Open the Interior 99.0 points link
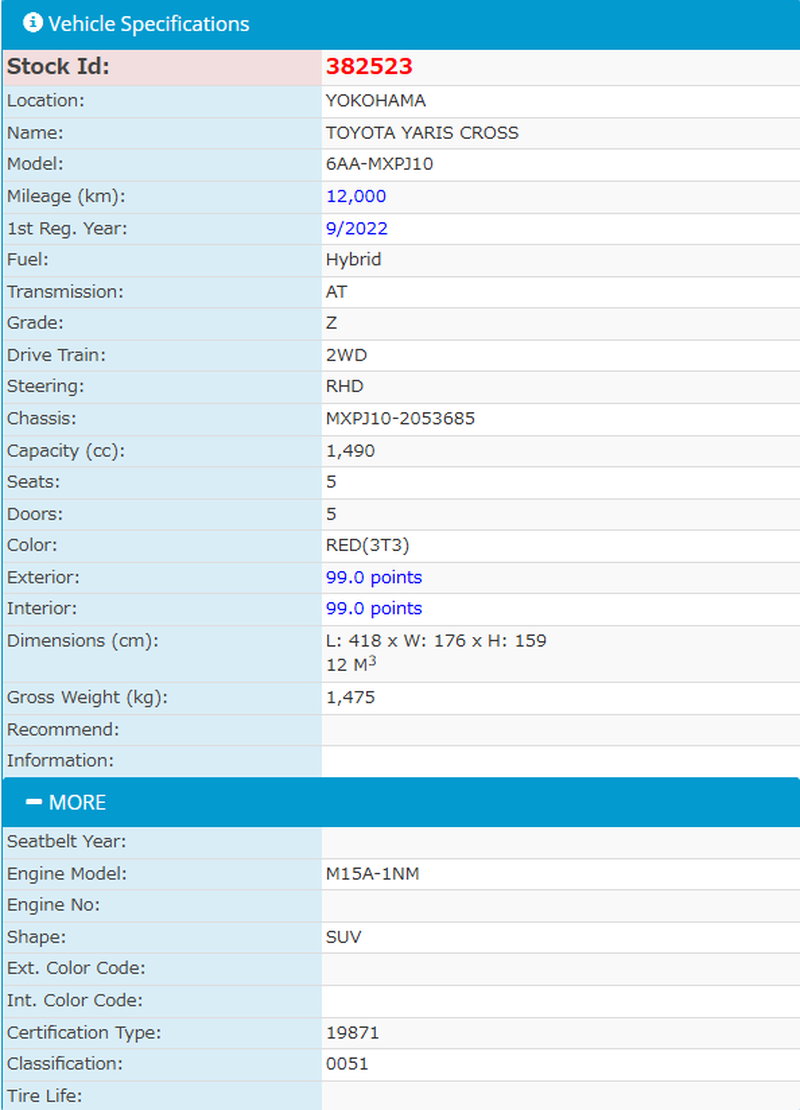This screenshot has height=1110, width=800. click(374, 608)
